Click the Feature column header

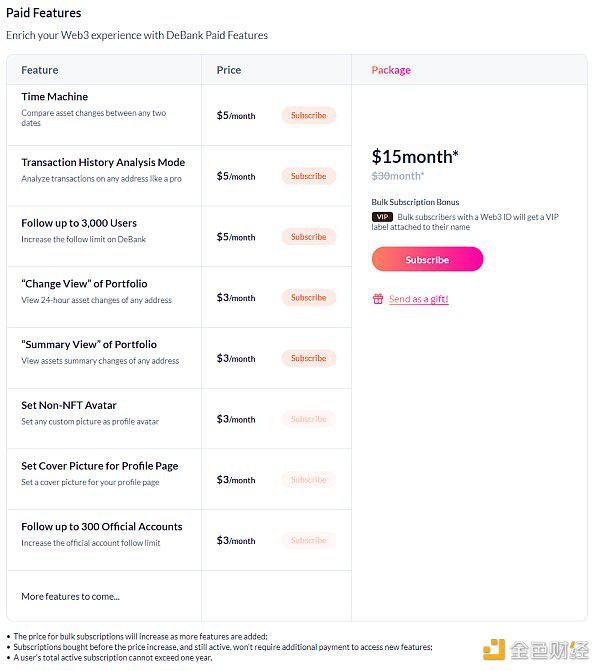40,70
